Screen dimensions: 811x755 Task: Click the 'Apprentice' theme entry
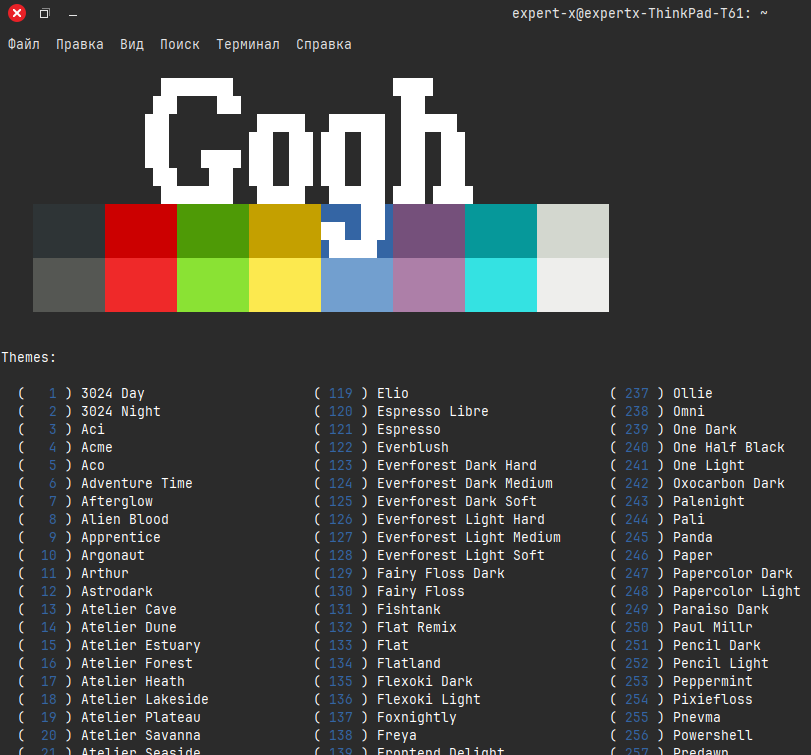(x=121, y=537)
